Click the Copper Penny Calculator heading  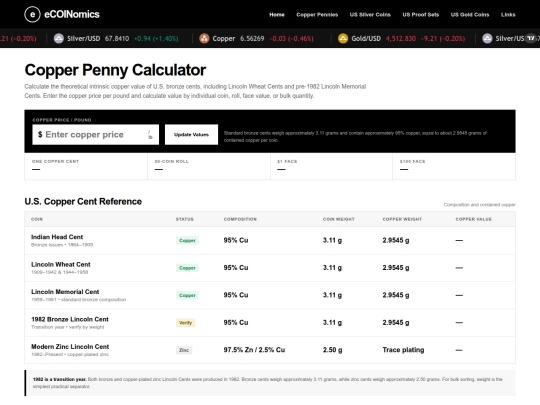[115, 70]
